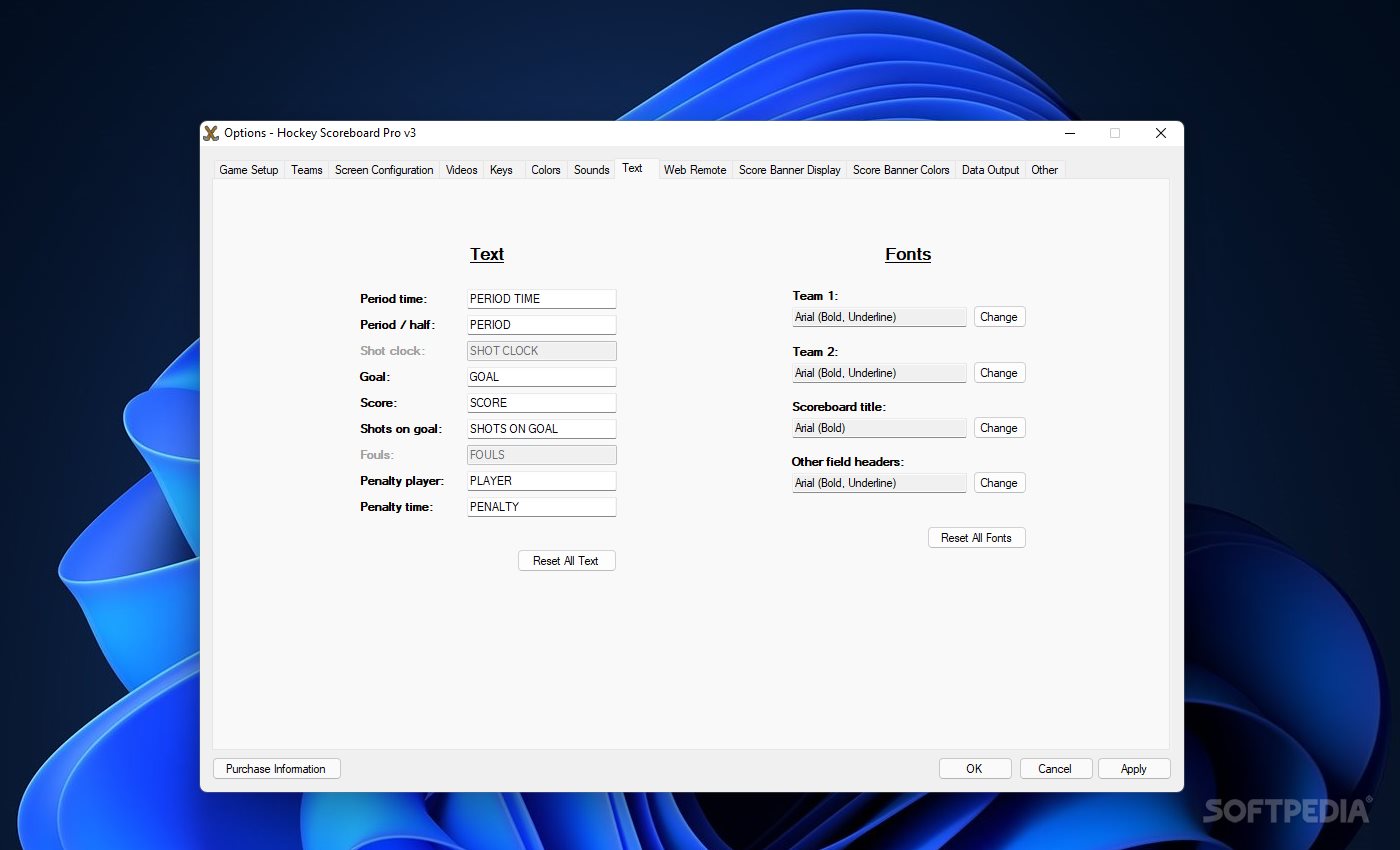Click the Penalty player label
1400x850 pixels.
click(x=401, y=481)
